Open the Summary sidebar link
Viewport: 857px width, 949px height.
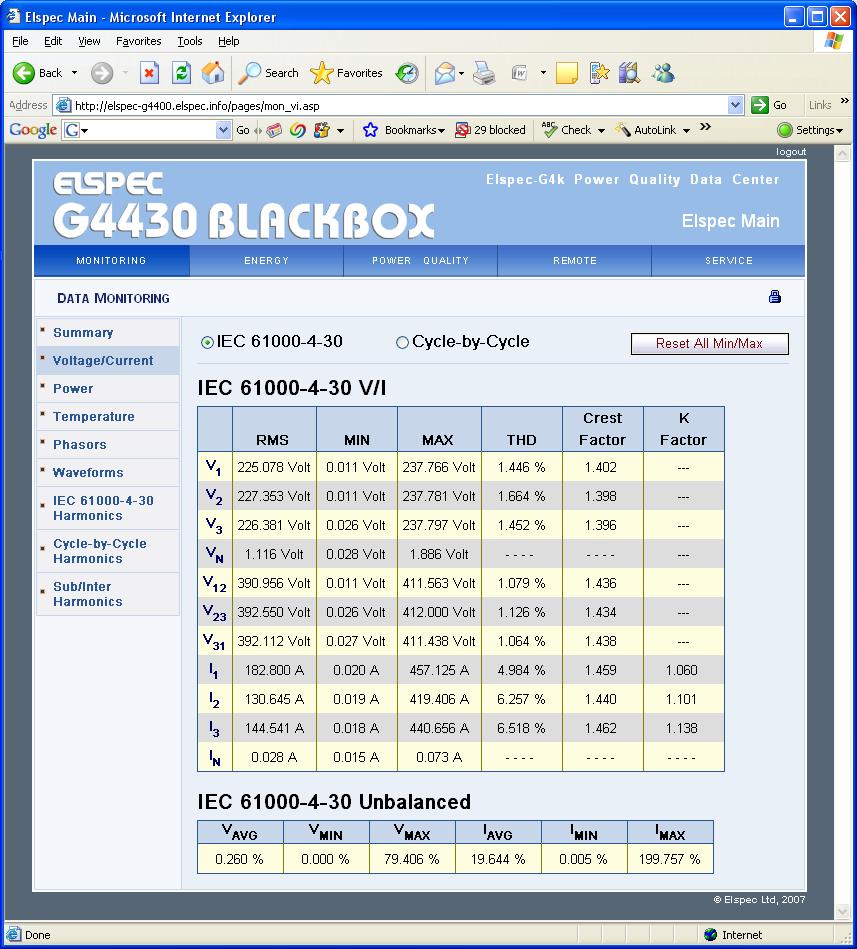[83, 332]
